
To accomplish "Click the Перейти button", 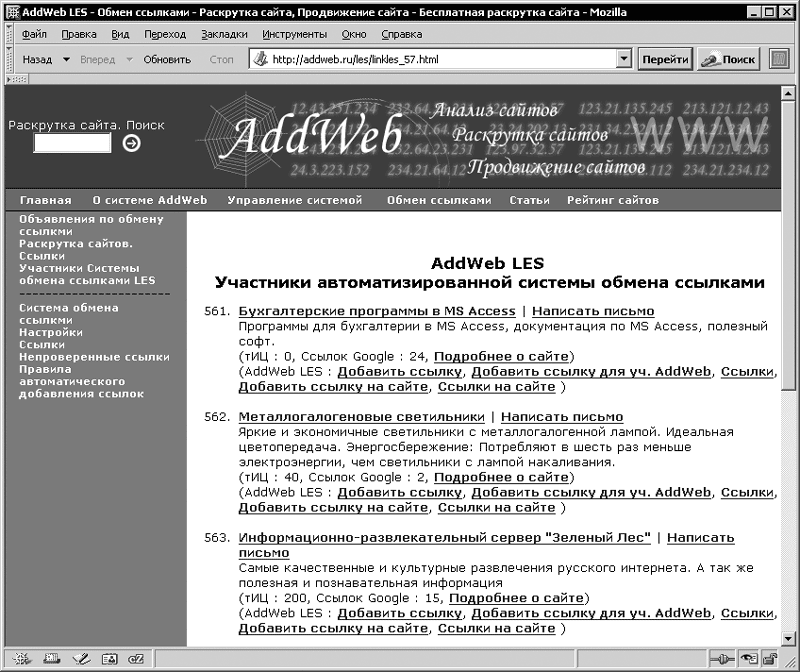I will 665,59.
